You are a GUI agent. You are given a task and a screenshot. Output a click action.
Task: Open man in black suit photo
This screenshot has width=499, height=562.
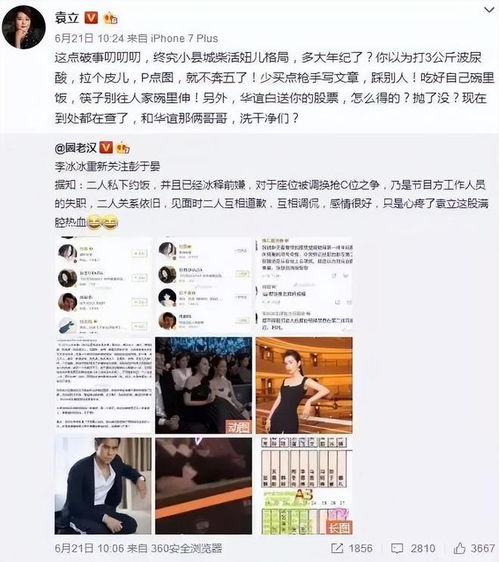(x=103, y=486)
